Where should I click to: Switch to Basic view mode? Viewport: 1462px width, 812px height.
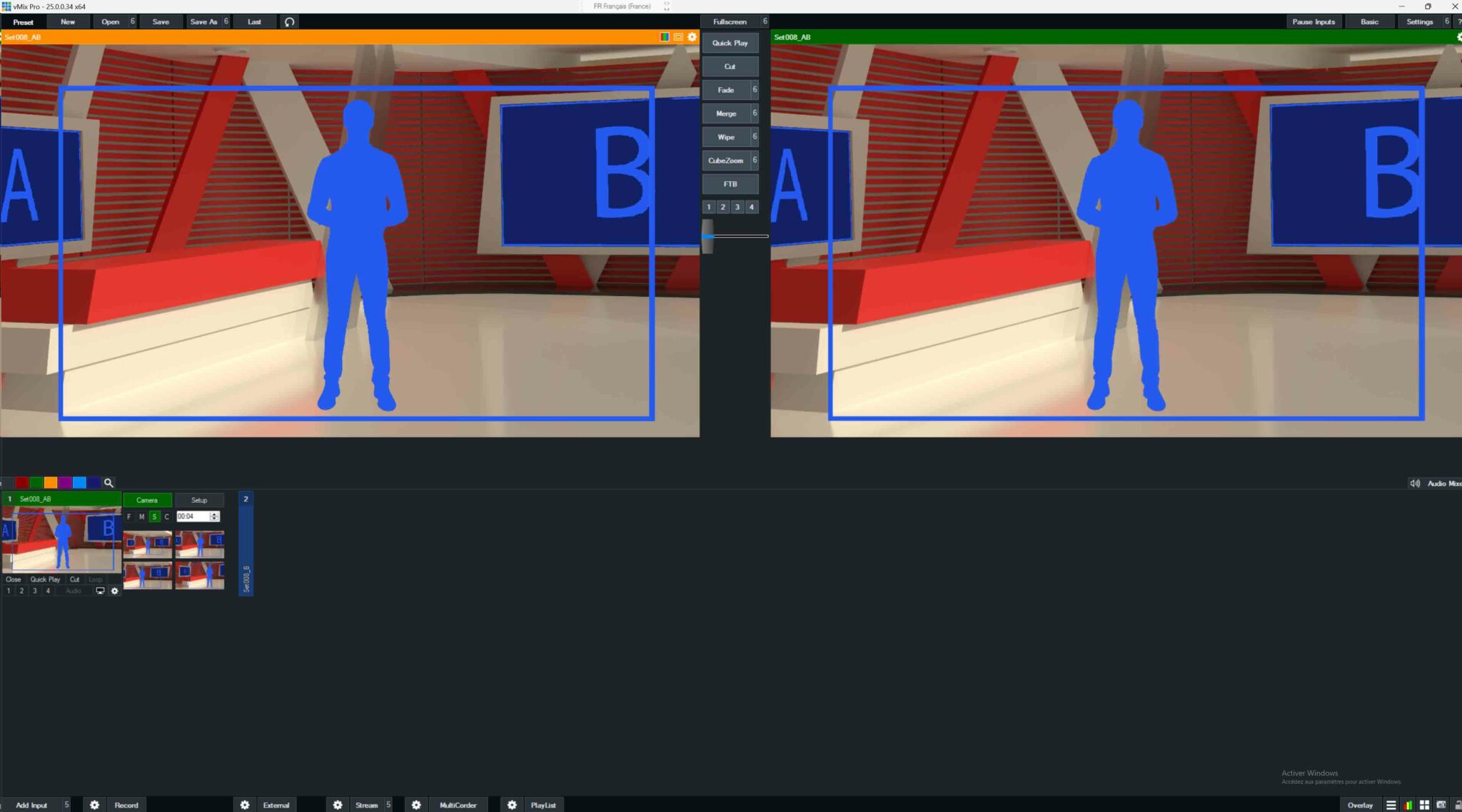[x=1369, y=21]
